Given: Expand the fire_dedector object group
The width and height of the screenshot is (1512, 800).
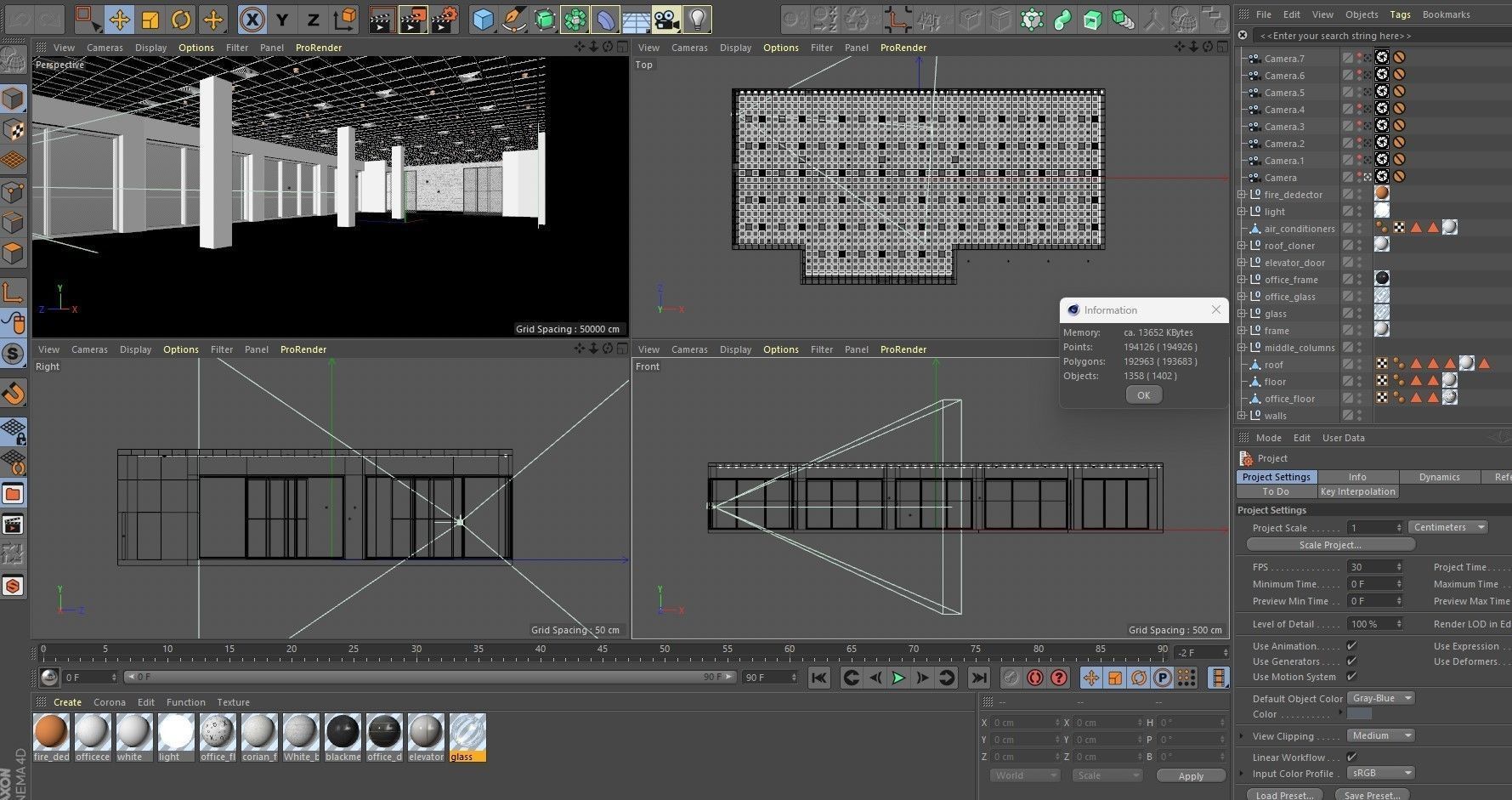Looking at the screenshot, I should pyautogui.click(x=1242, y=195).
